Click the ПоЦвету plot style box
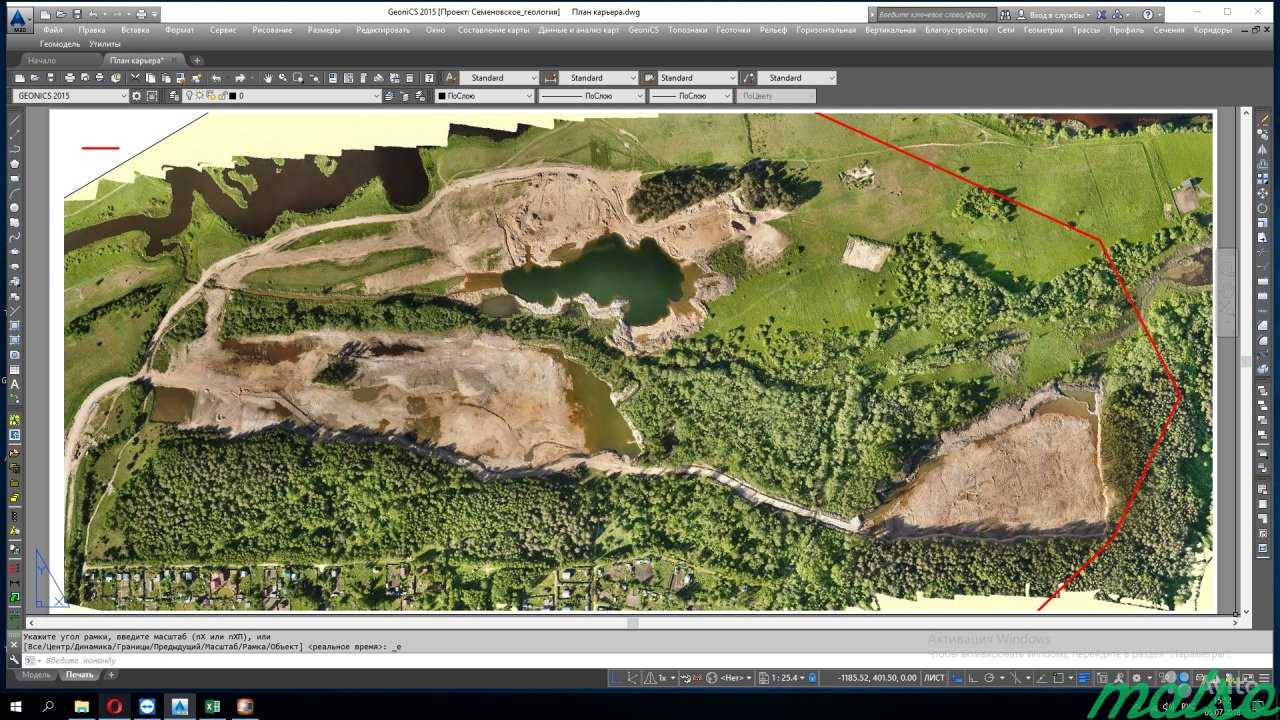 pos(776,96)
